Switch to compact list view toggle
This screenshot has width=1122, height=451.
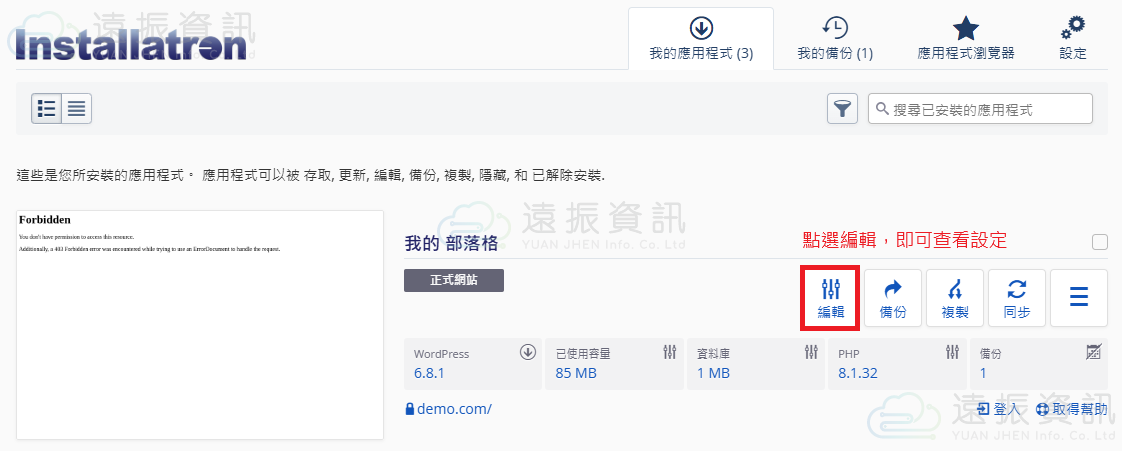tap(77, 109)
